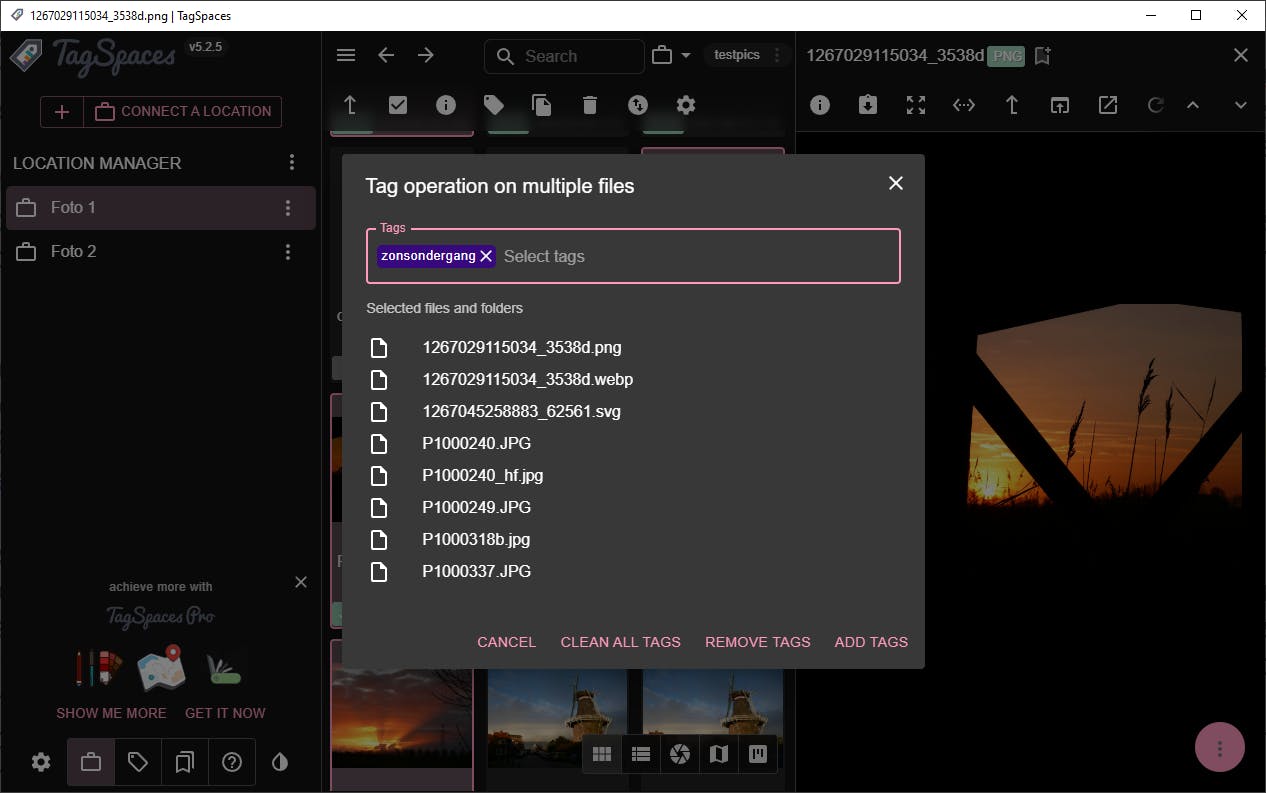Remove the zonsondergang tag chip
This screenshot has width=1266, height=793.
click(x=486, y=256)
